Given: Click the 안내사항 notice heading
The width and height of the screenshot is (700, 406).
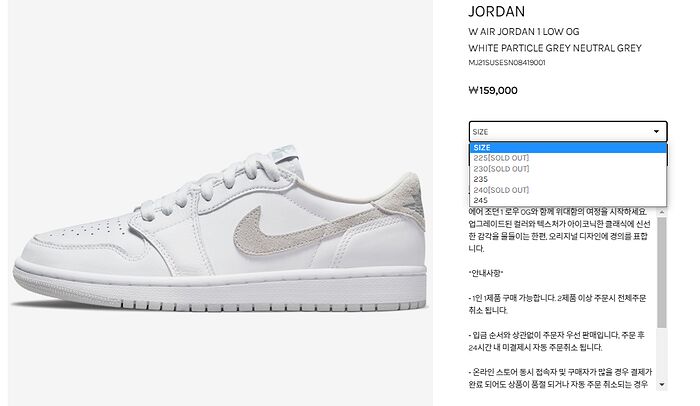Looking at the screenshot, I should pyautogui.click(x=486, y=273).
